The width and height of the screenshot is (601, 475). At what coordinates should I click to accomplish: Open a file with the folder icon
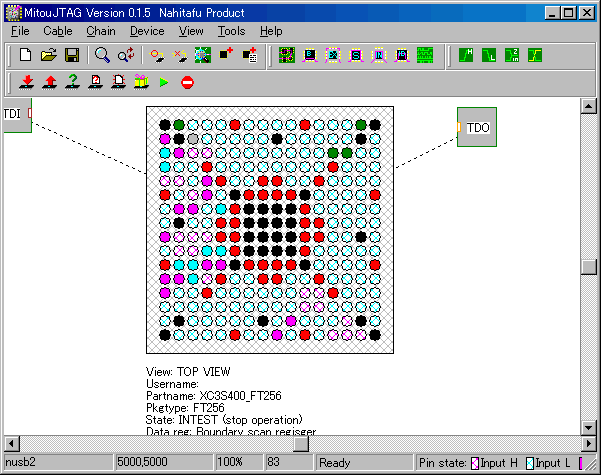(x=49, y=55)
